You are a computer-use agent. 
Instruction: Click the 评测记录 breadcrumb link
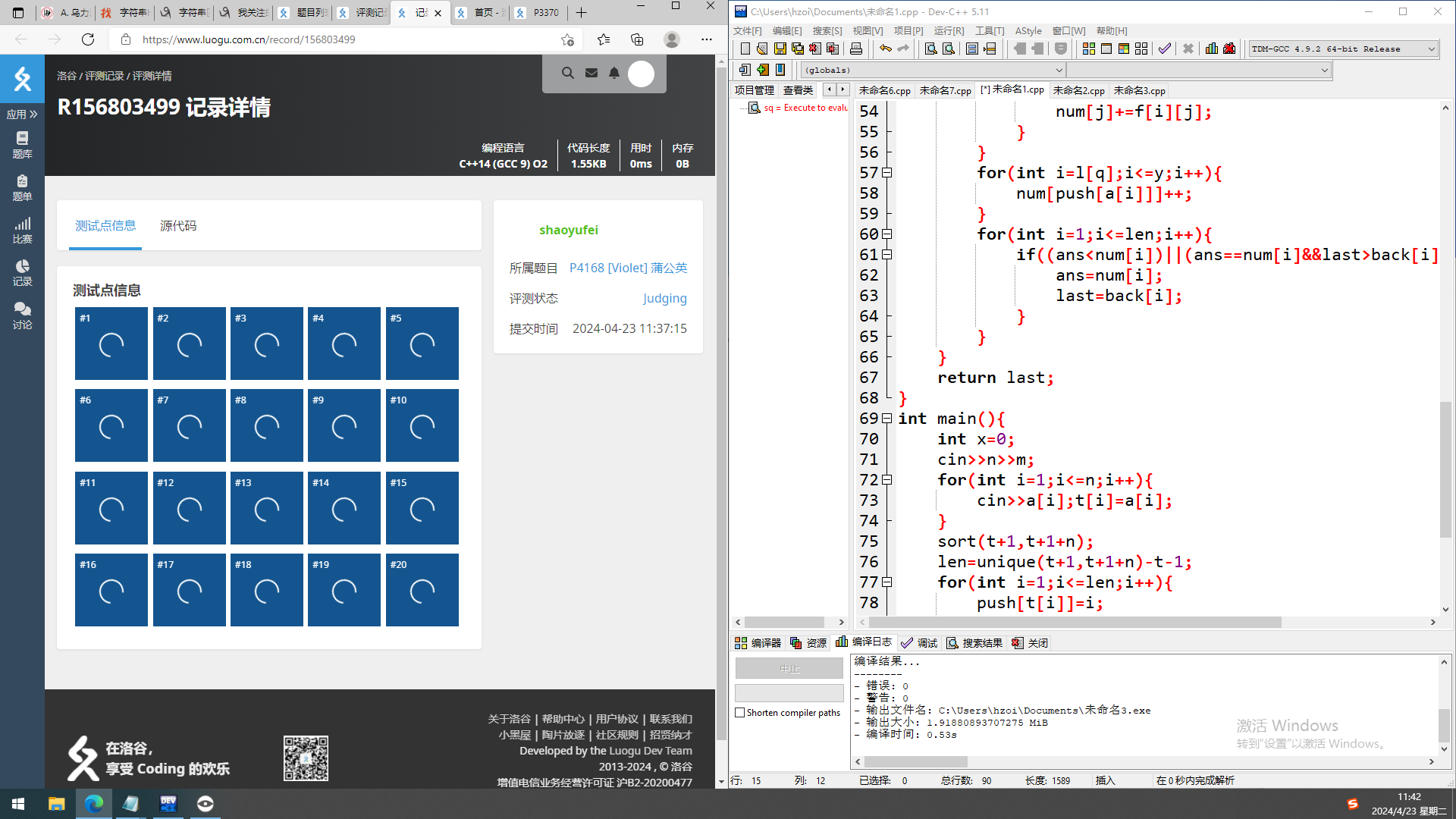[104, 76]
